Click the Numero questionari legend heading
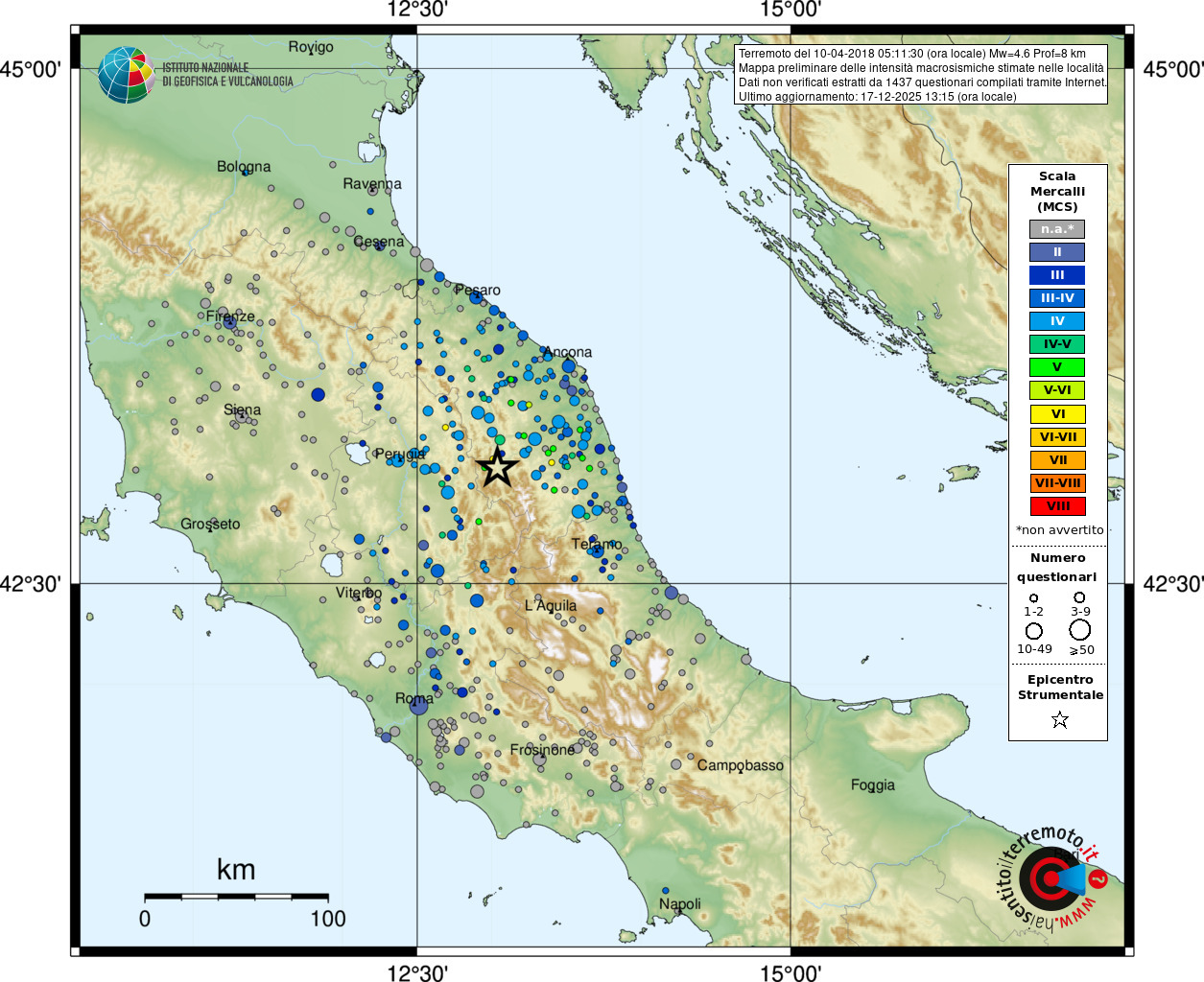Screen dimensions: 1204x982 [x=1057, y=567]
